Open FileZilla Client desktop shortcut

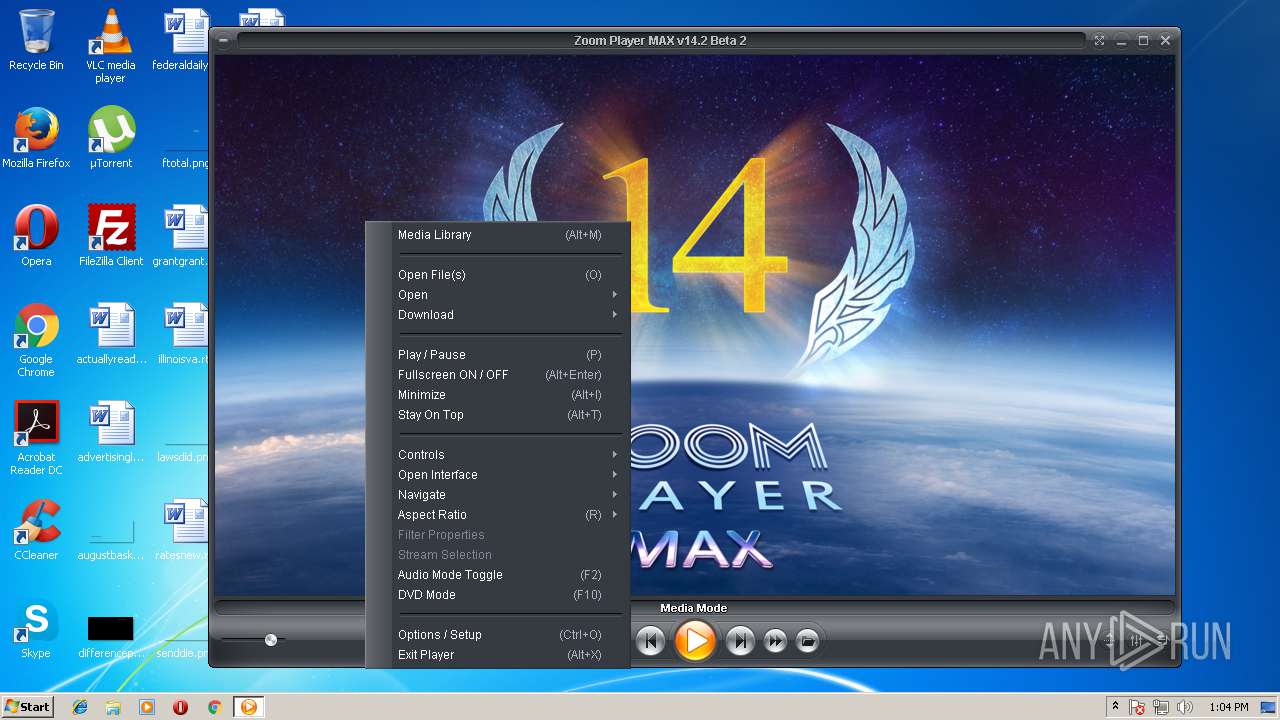pos(110,236)
